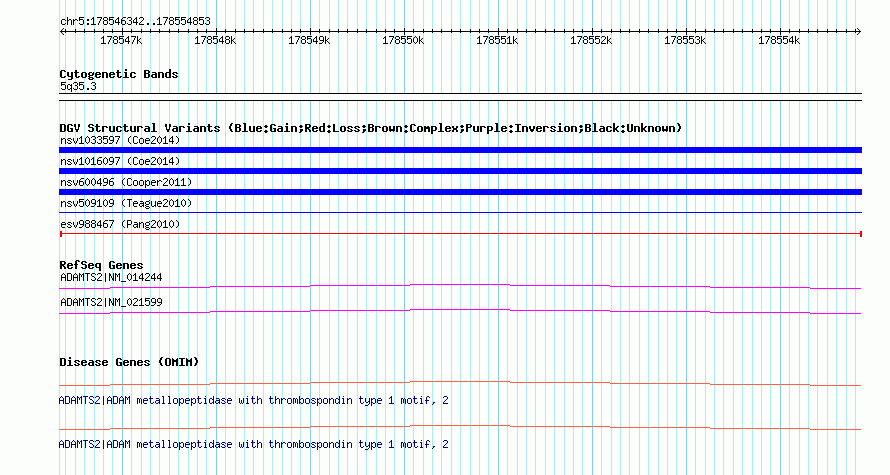Viewport: 890px width, 475px height.
Task: Click the lower orange OMIM gene line
Action: point(460,427)
